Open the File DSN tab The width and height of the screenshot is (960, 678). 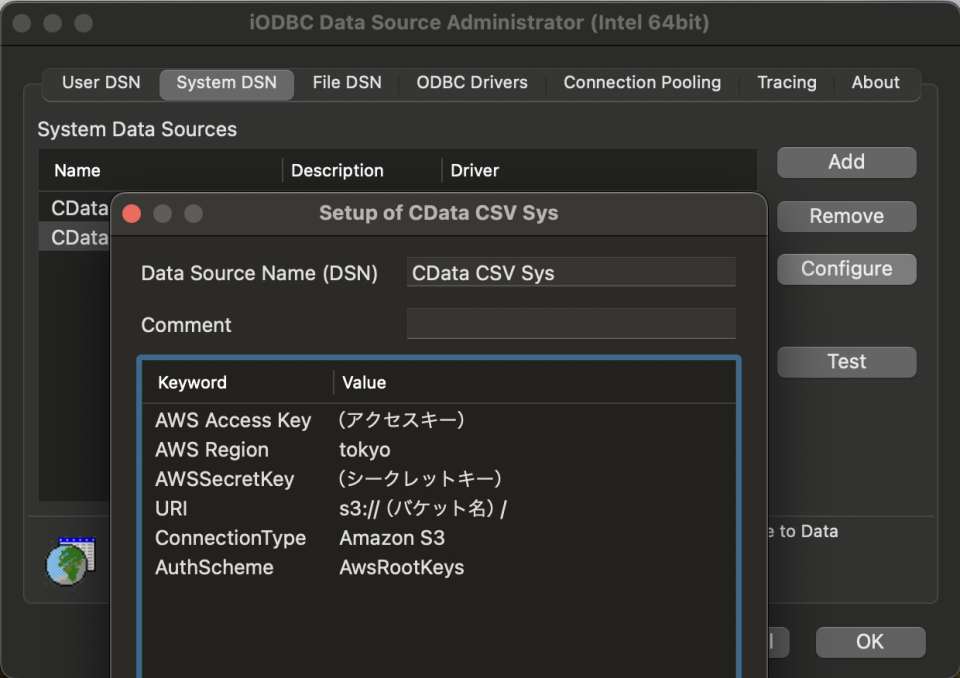[x=347, y=83]
